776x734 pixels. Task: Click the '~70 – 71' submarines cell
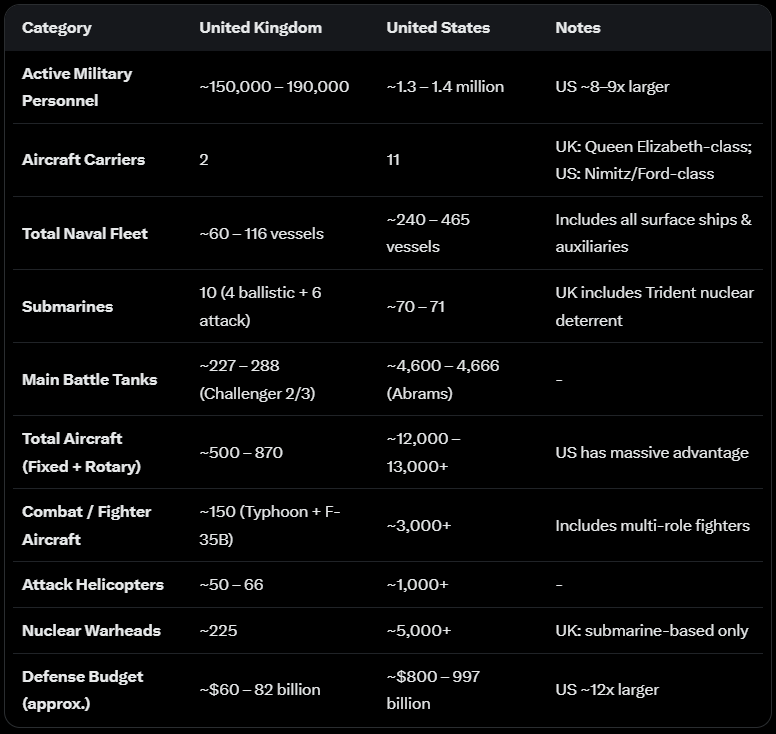click(x=415, y=307)
